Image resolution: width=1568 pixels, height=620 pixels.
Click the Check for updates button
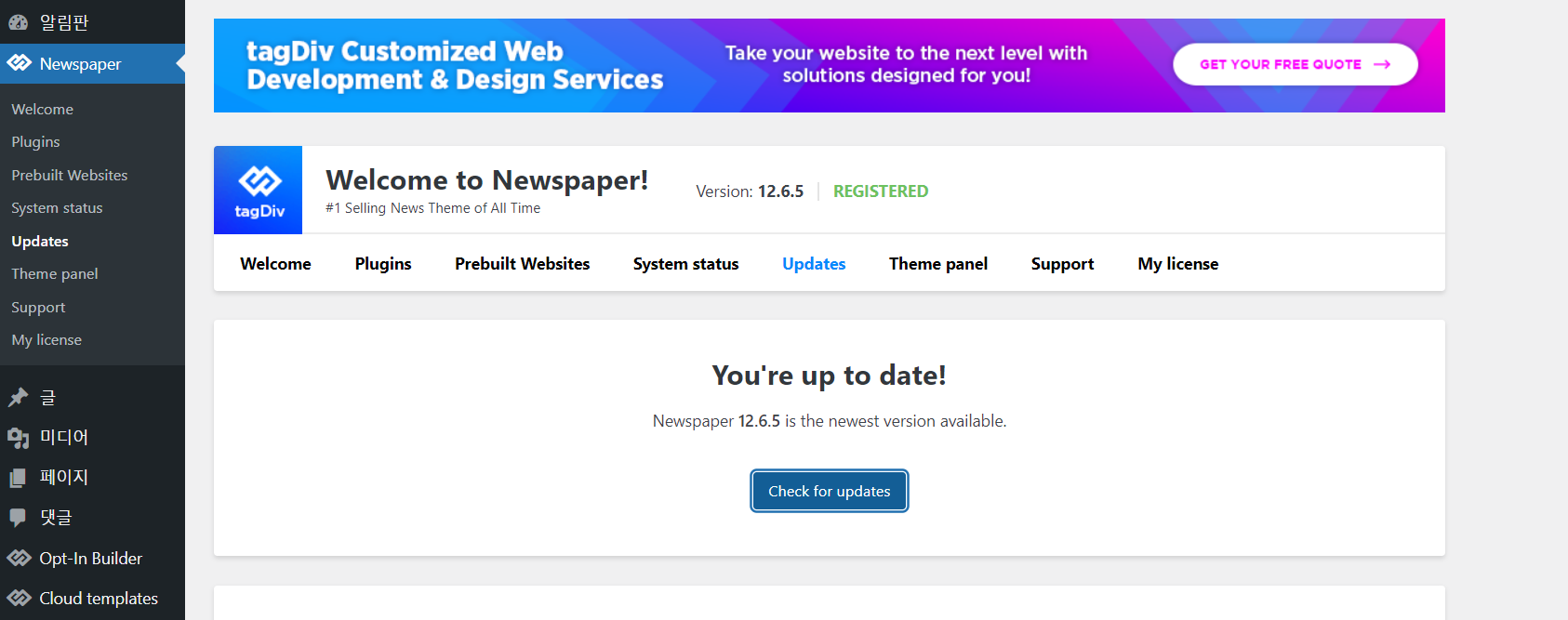click(x=830, y=491)
